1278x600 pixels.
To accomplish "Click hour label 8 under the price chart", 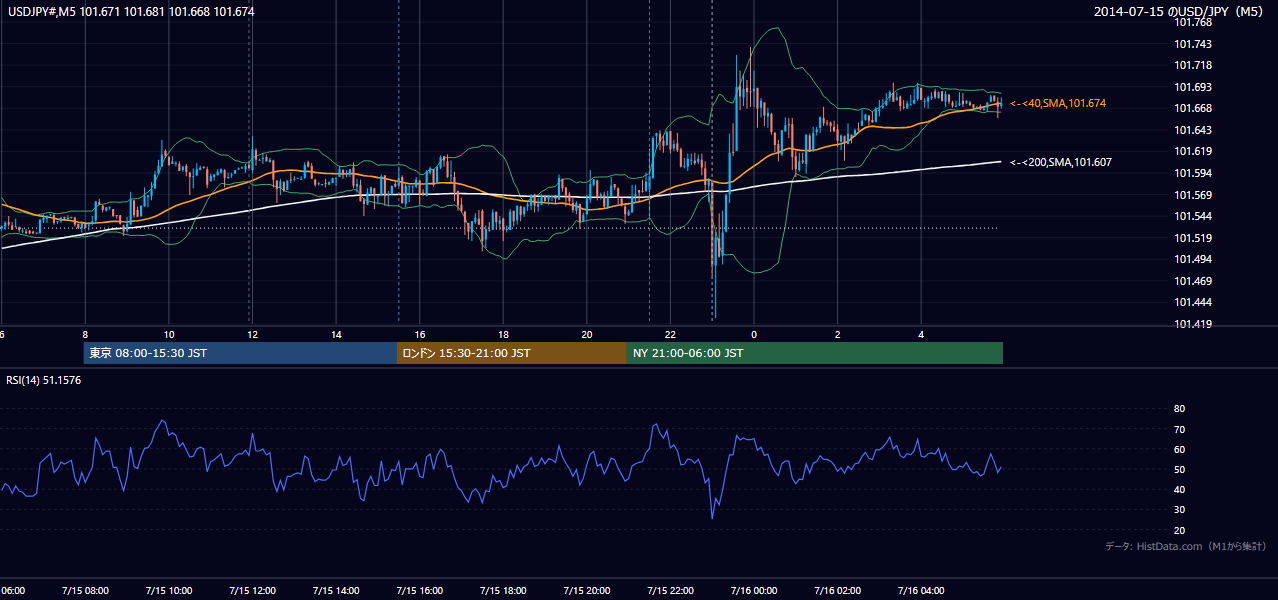I will pyautogui.click(x=85, y=335).
